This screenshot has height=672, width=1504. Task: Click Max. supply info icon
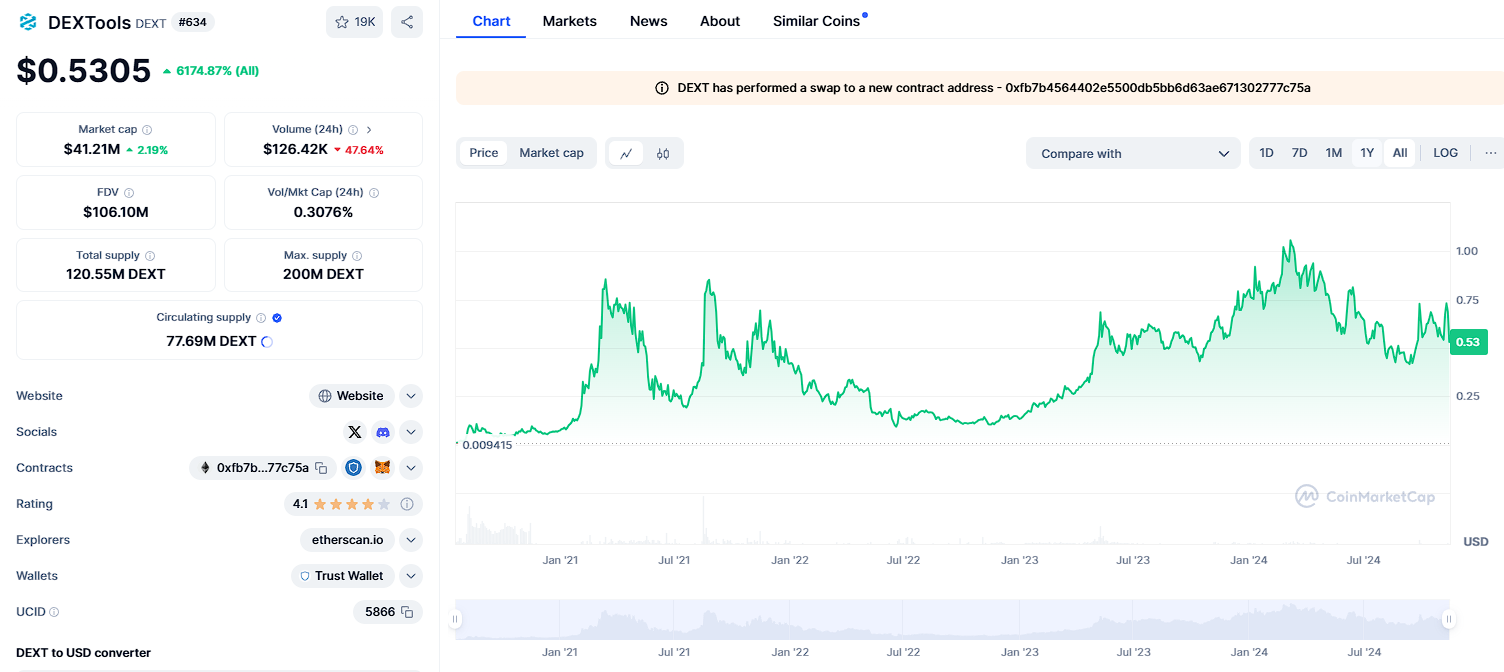pos(357,256)
